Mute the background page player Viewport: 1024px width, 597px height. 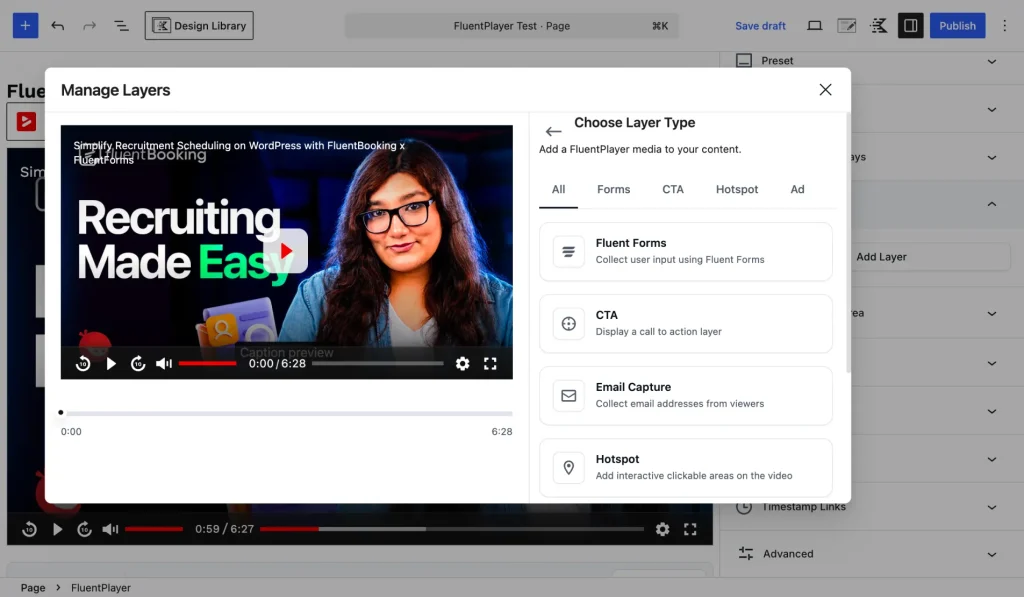110,529
